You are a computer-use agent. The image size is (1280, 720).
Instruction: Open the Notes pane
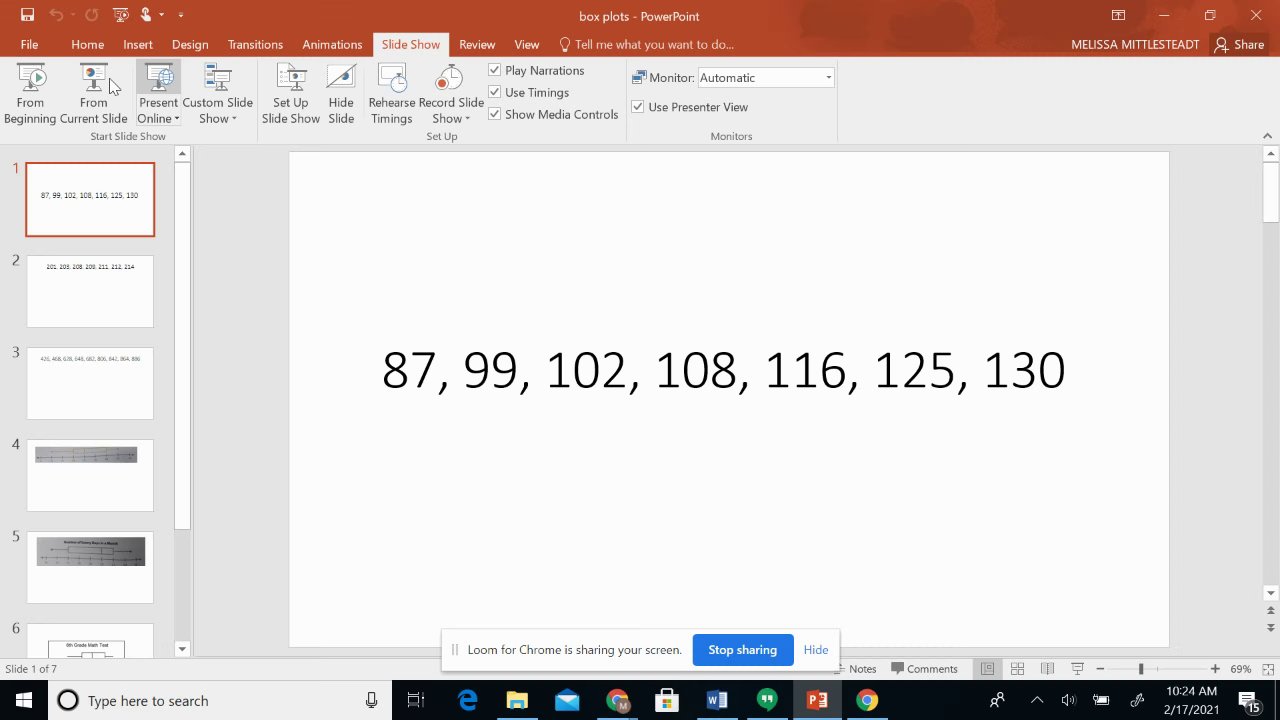855,669
